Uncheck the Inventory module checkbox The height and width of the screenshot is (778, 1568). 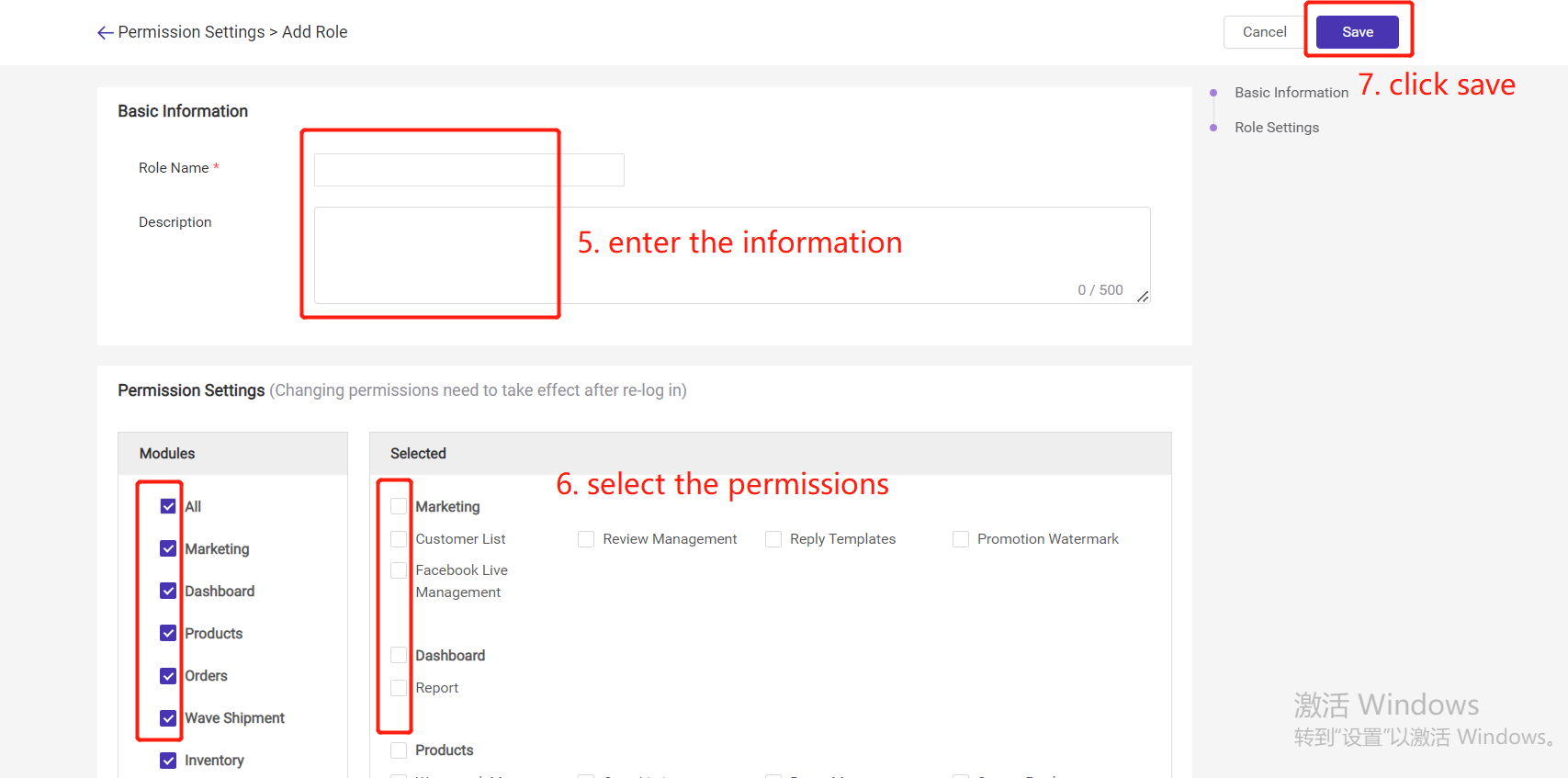pyautogui.click(x=168, y=761)
